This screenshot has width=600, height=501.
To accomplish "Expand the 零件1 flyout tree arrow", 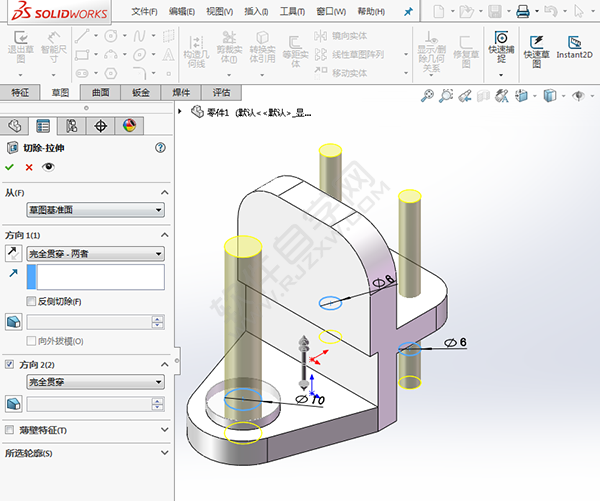I will [180, 111].
